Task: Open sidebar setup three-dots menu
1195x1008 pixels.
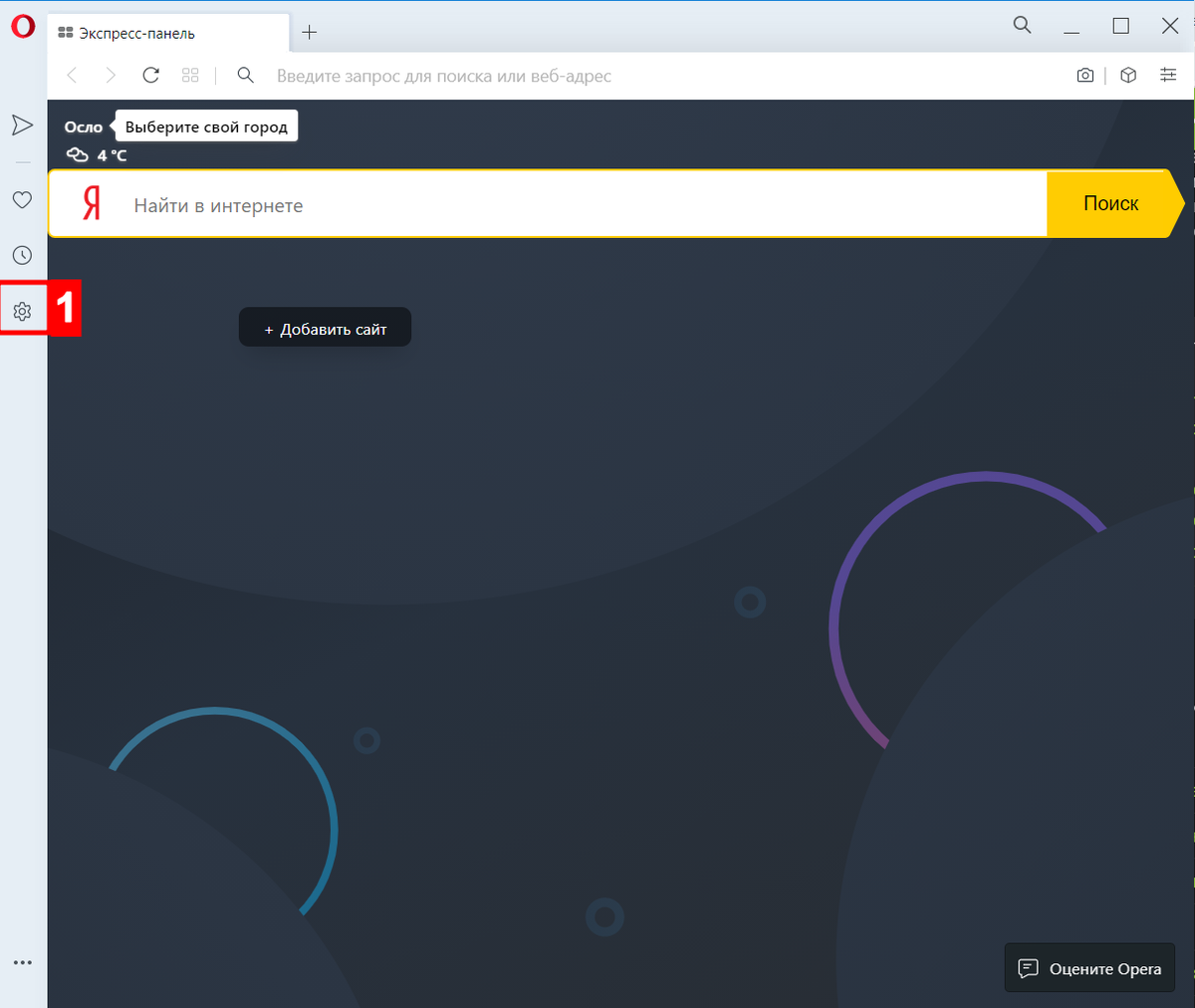Action: 22,963
